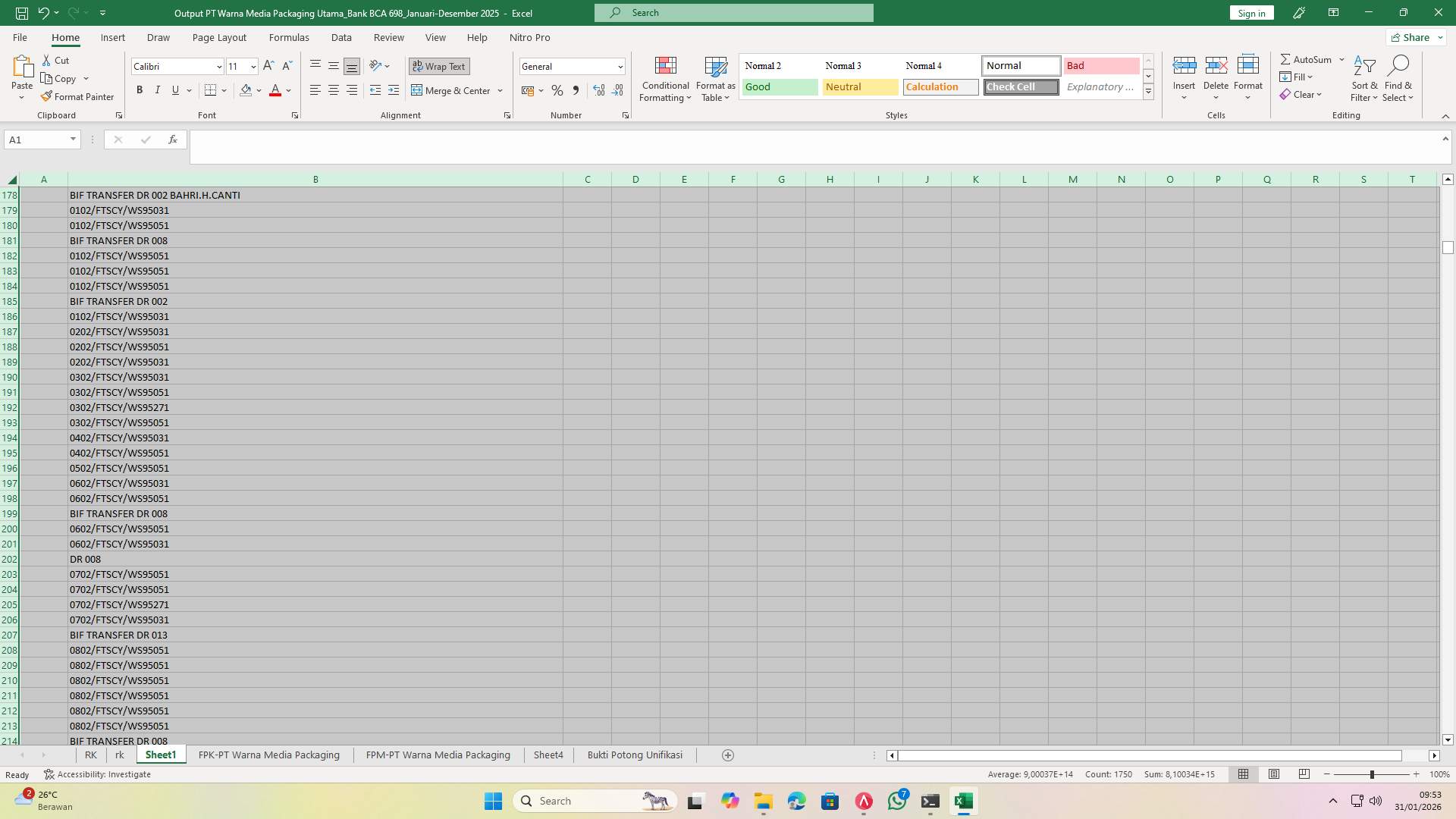Click the Wrap Text button
The image size is (1456, 819).
pos(439,66)
